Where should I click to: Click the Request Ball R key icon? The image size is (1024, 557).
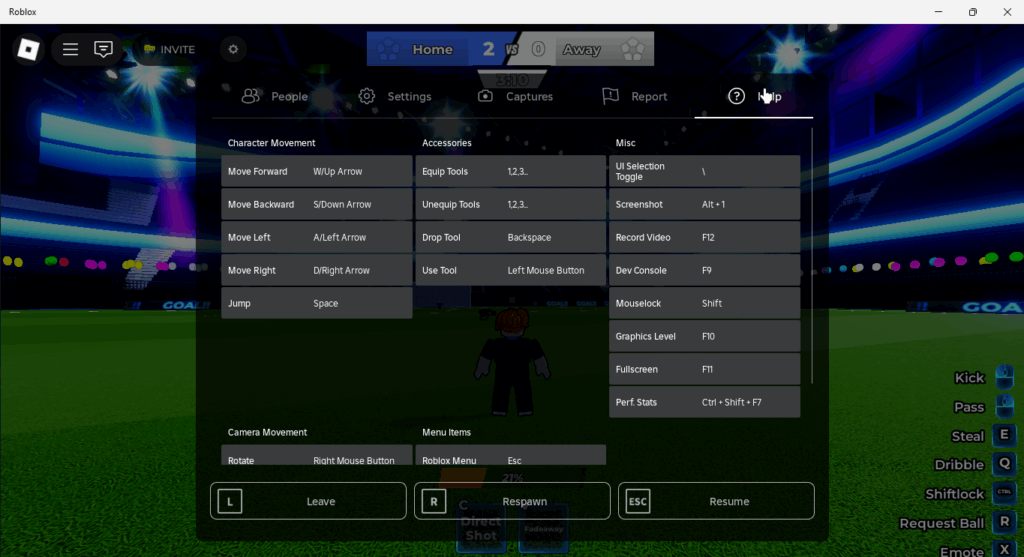coord(1004,522)
